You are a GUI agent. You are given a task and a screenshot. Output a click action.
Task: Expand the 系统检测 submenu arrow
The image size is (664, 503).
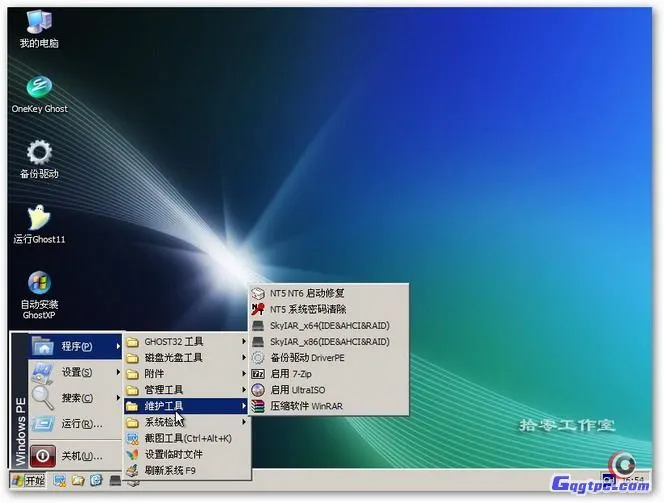click(244, 422)
